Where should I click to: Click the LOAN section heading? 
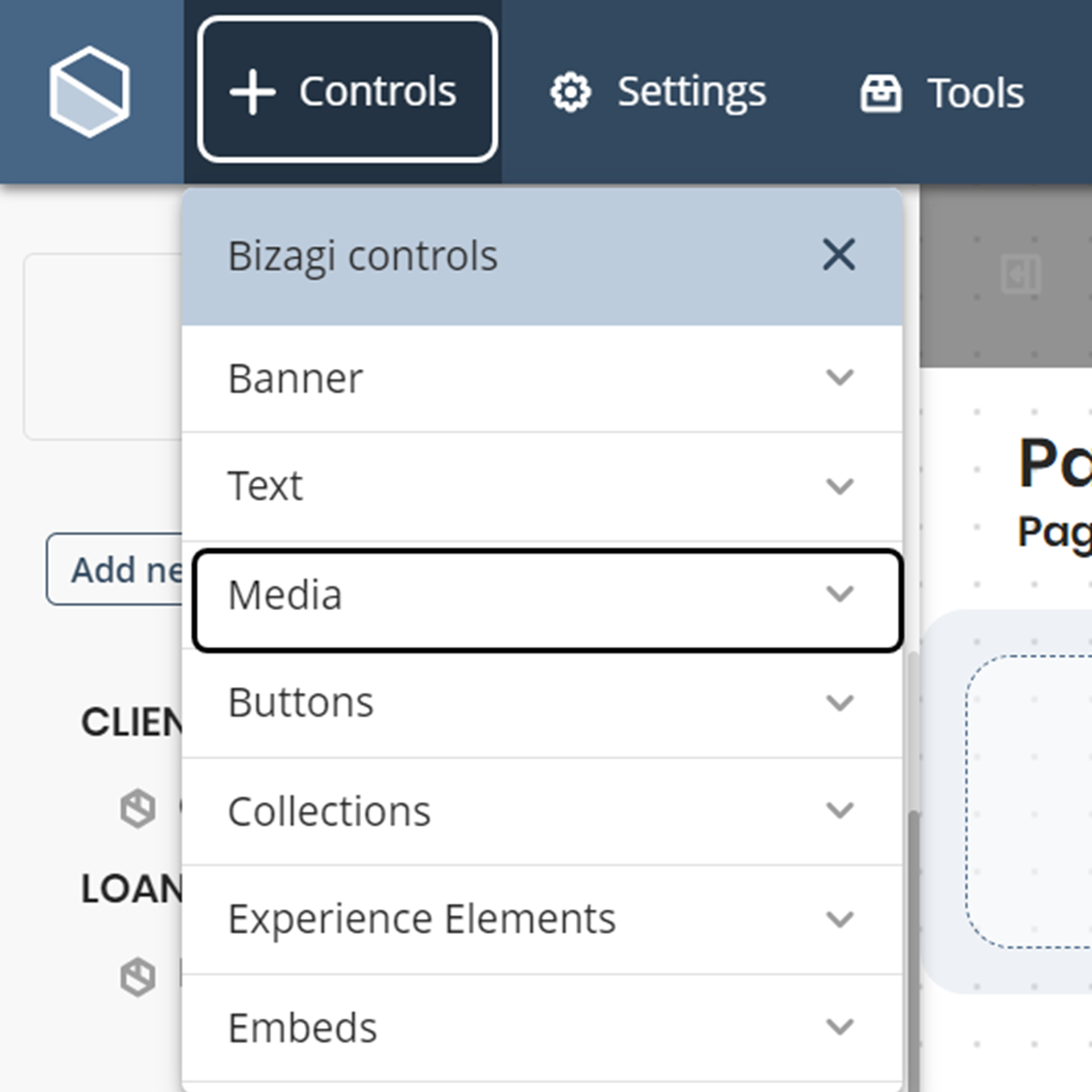pyautogui.click(x=132, y=888)
